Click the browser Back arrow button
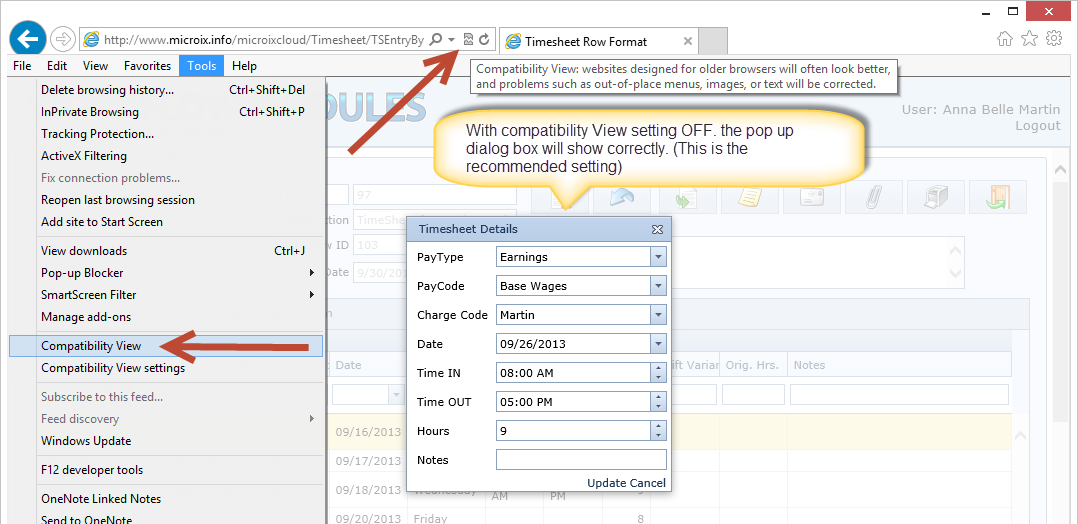The height and width of the screenshot is (524, 1078). point(27,39)
